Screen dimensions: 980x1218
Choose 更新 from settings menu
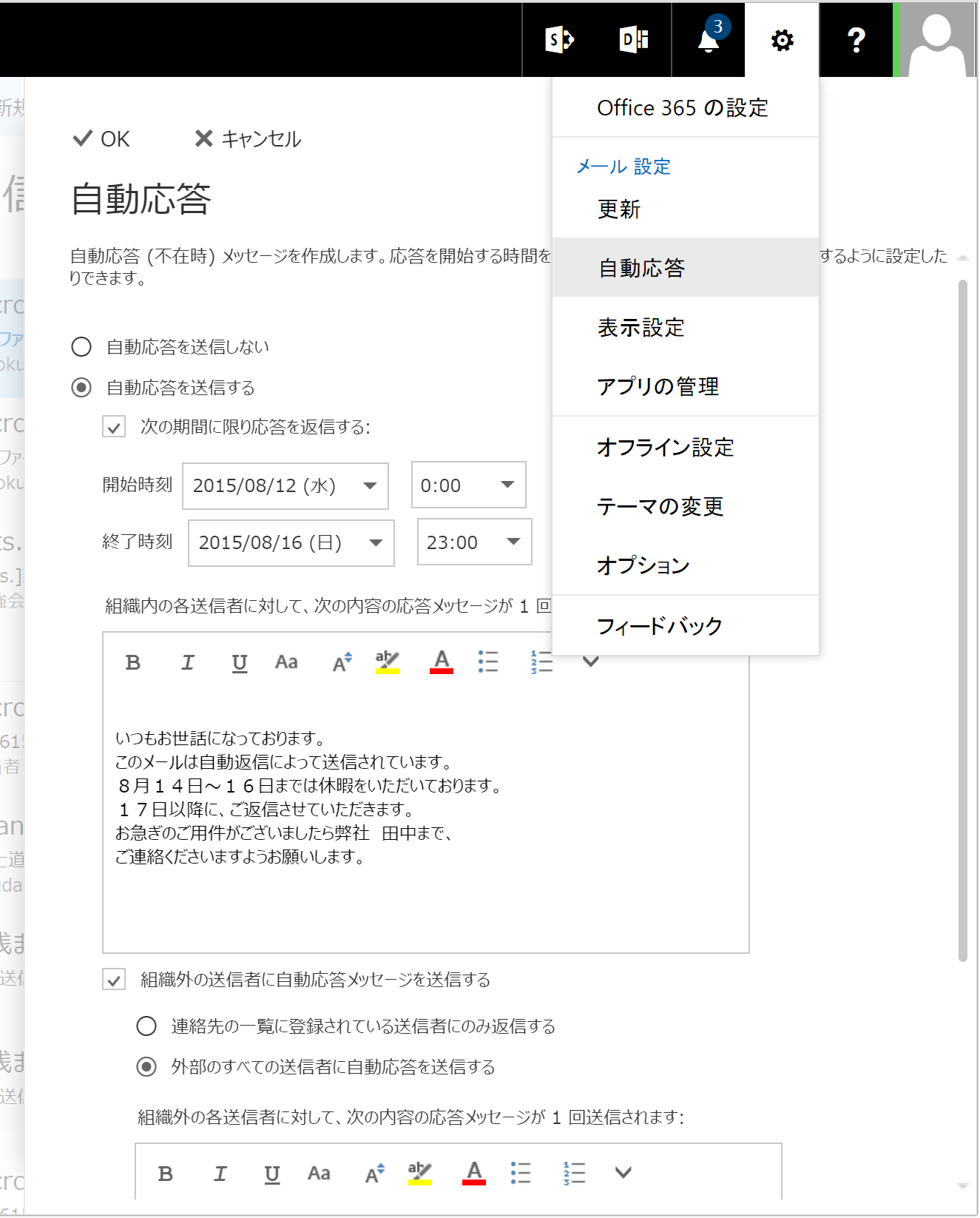click(686, 209)
